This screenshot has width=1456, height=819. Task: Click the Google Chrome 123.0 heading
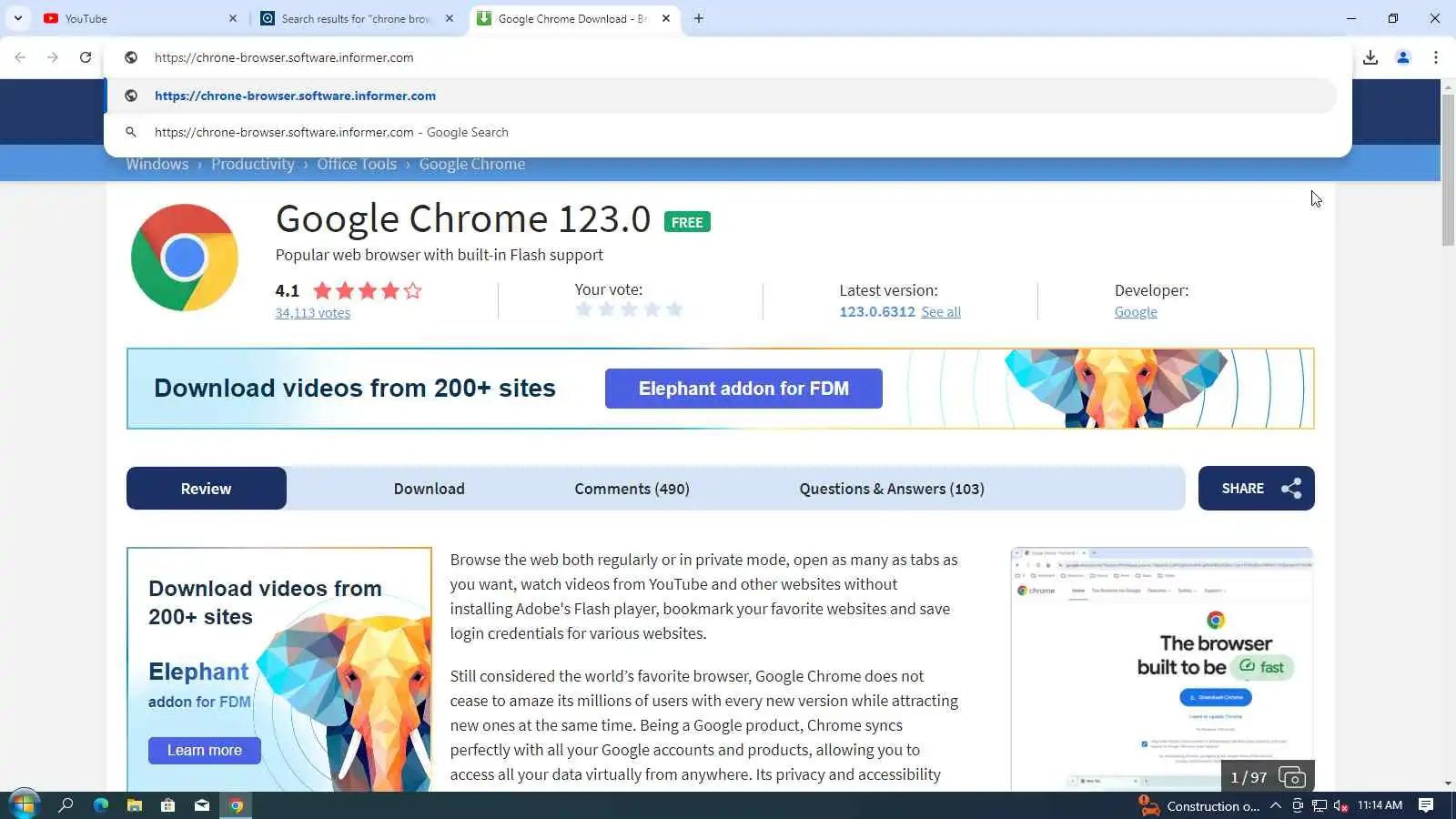click(x=463, y=219)
